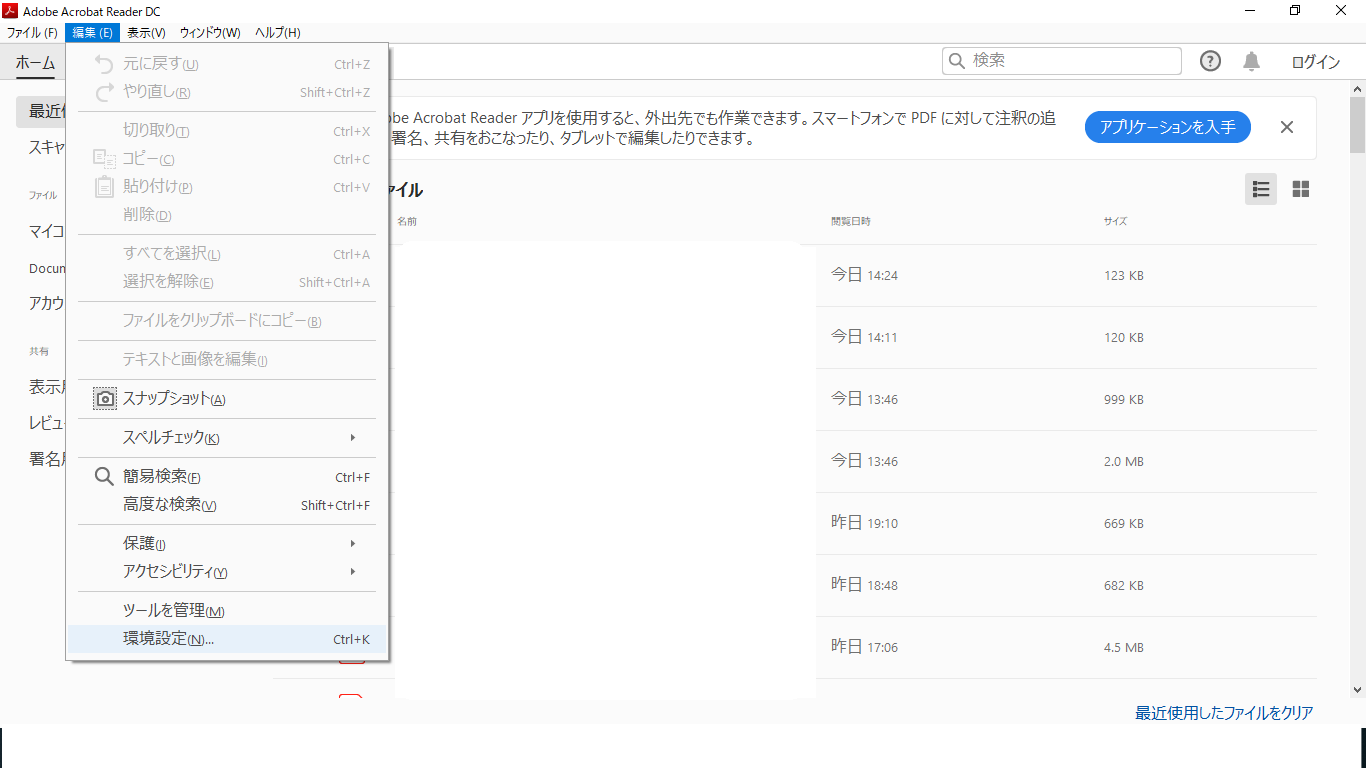This screenshot has height=768, width=1366.
Task: Sort by 閲覧日時 column header
Action: [x=850, y=221]
